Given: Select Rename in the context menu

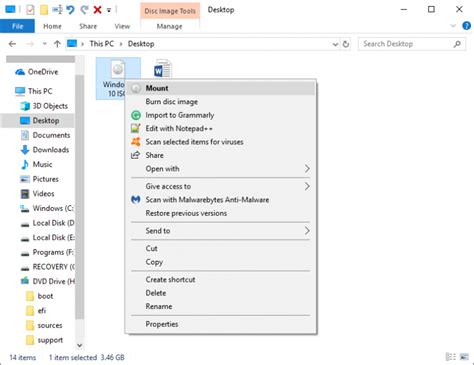Looking at the screenshot, I should tap(220, 306).
